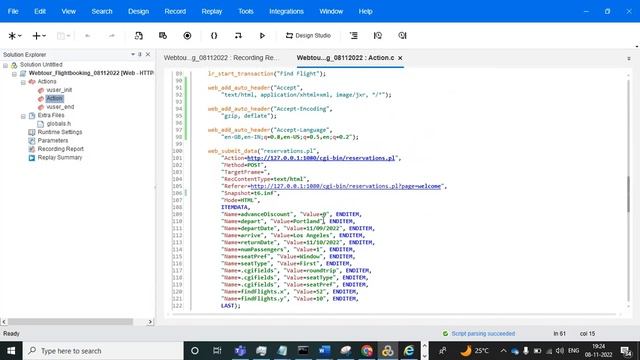Screen dimensions: 640x360
Task: Open the editor tab list dropdown
Action: (629, 59)
